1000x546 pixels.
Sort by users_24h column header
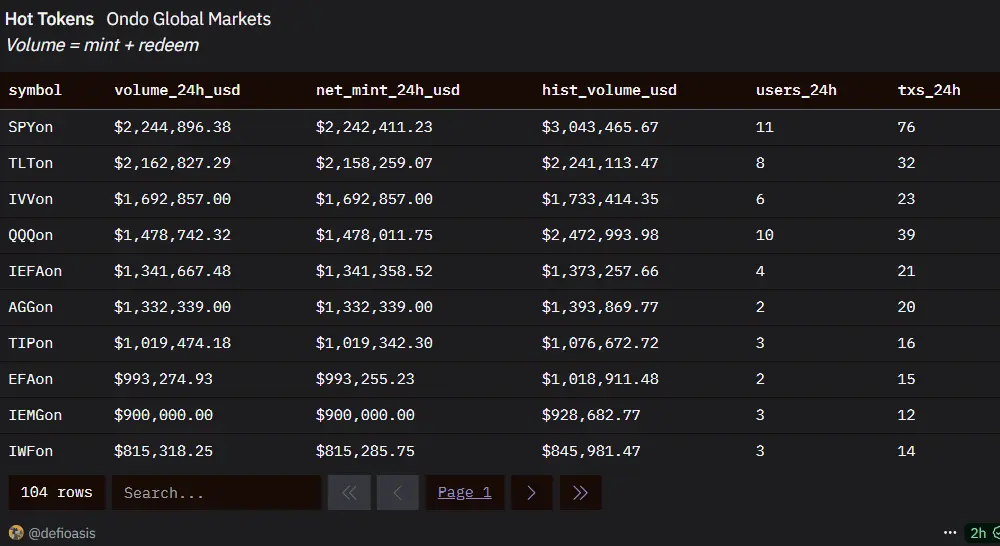(x=796, y=90)
